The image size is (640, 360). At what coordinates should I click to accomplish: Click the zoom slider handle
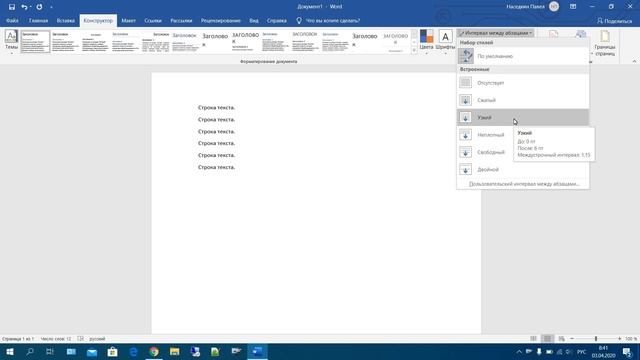point(596,339)
